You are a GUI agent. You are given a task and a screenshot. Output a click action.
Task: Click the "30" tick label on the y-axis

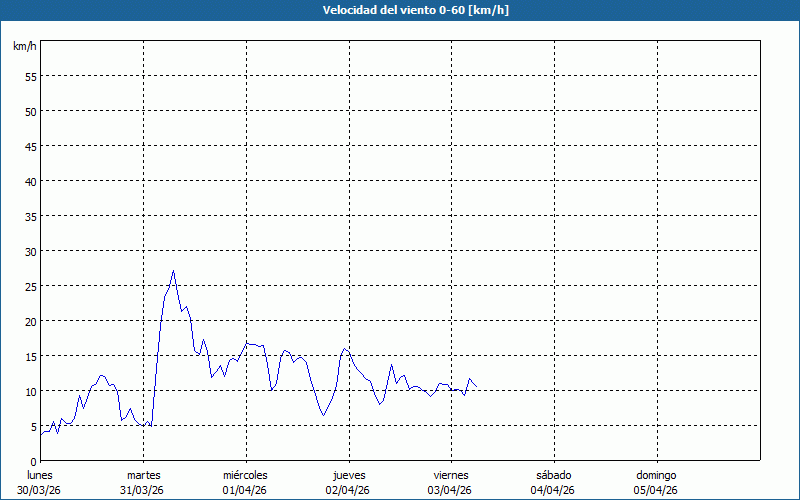point(30,251)
